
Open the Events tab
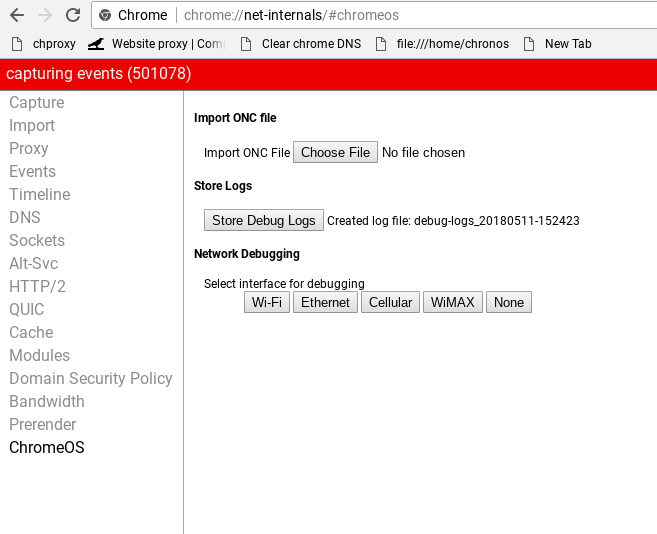[x=32, y=171]
